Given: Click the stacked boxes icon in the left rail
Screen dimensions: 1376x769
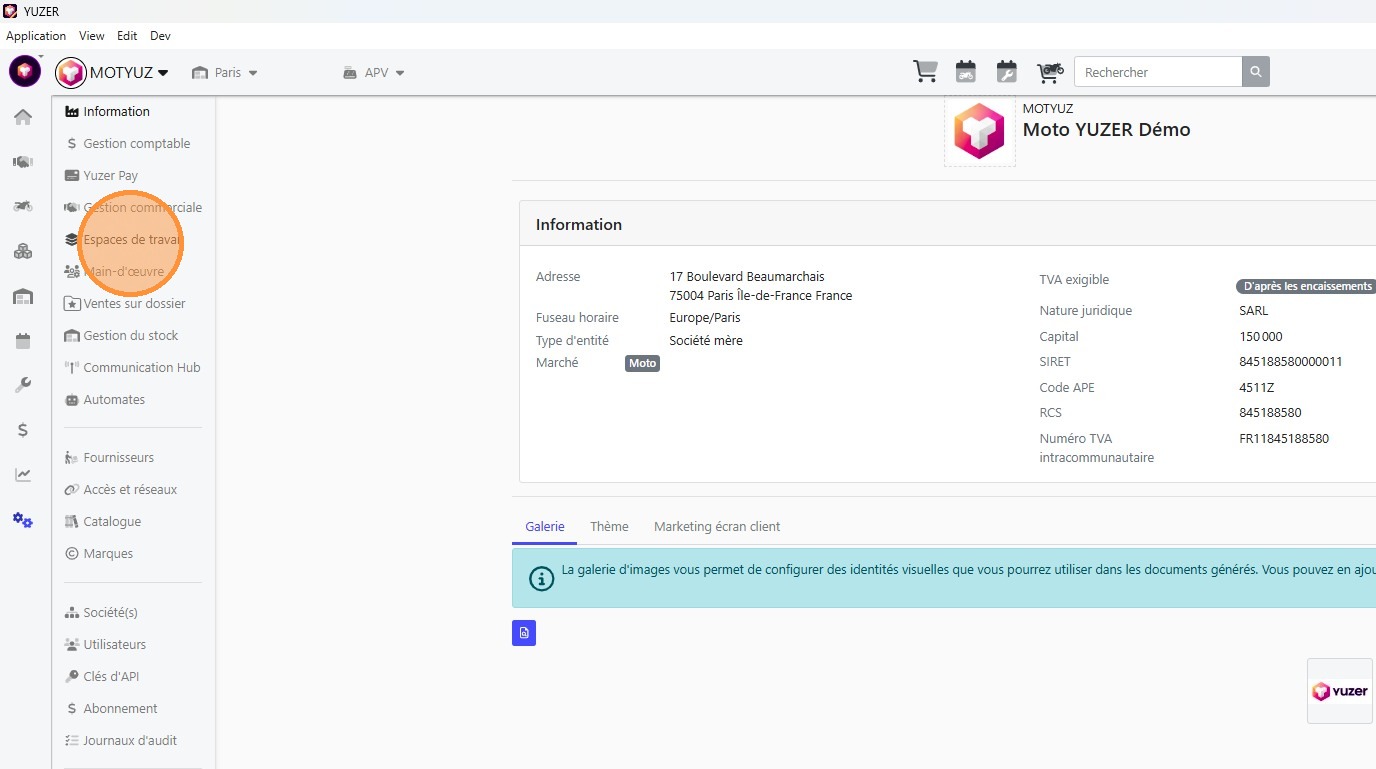Looking at the screenshot, I should tap(23, 251).
